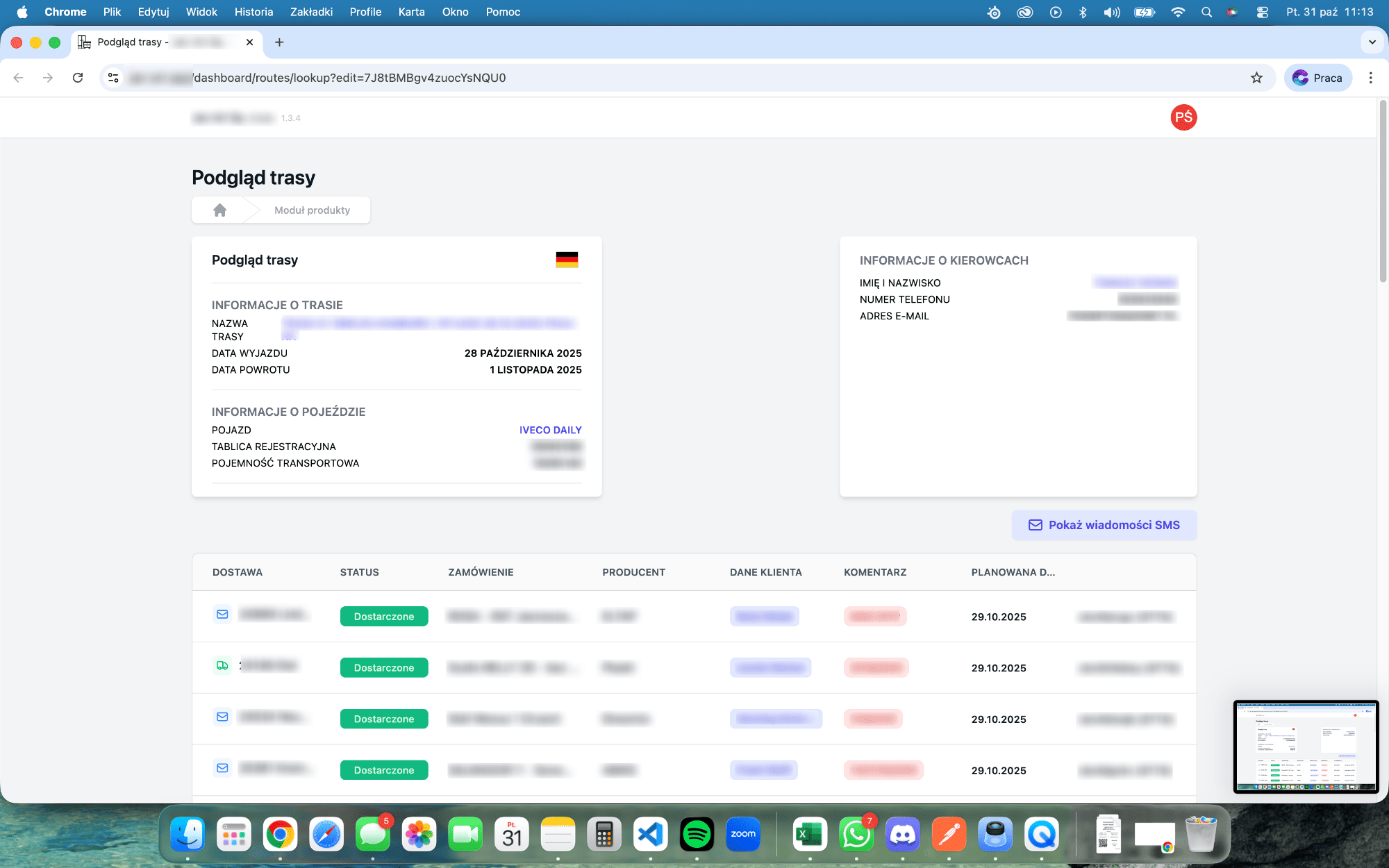Expand the tab search chevron
Image resolution: width=1389 pixels, height=868 pixels.
pyautogui.click(x=1372, y=42)
